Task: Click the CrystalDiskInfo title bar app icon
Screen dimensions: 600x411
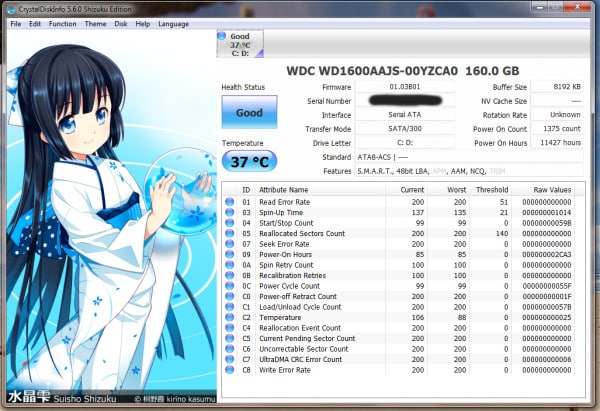Action: [x=10, y=7]
